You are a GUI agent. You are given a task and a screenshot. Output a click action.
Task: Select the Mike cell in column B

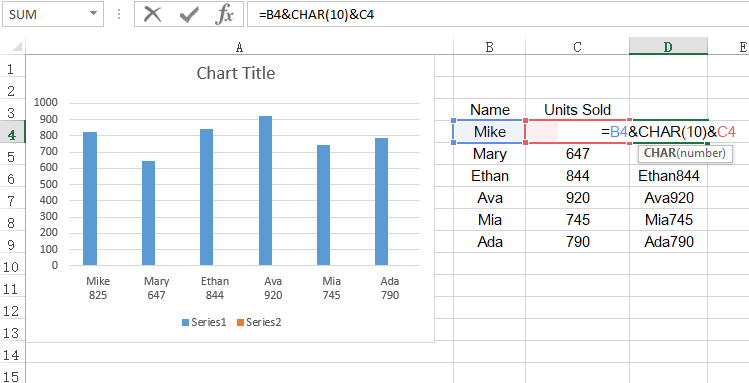(x=489, y=132)
